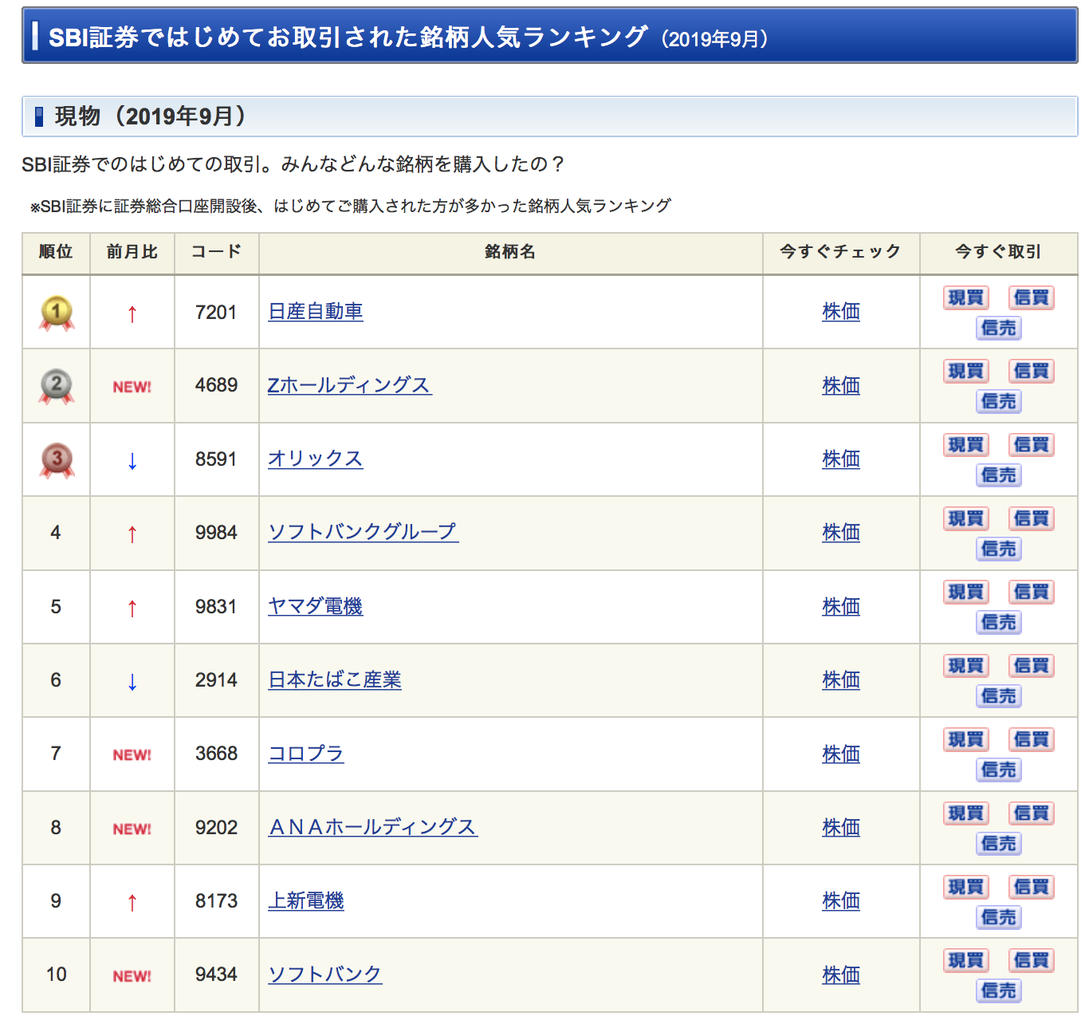Open the 日産自動車 stock link
The width and height of the screenshot is (1089, 1024).
pyautogui.click(x=315, y=312)
